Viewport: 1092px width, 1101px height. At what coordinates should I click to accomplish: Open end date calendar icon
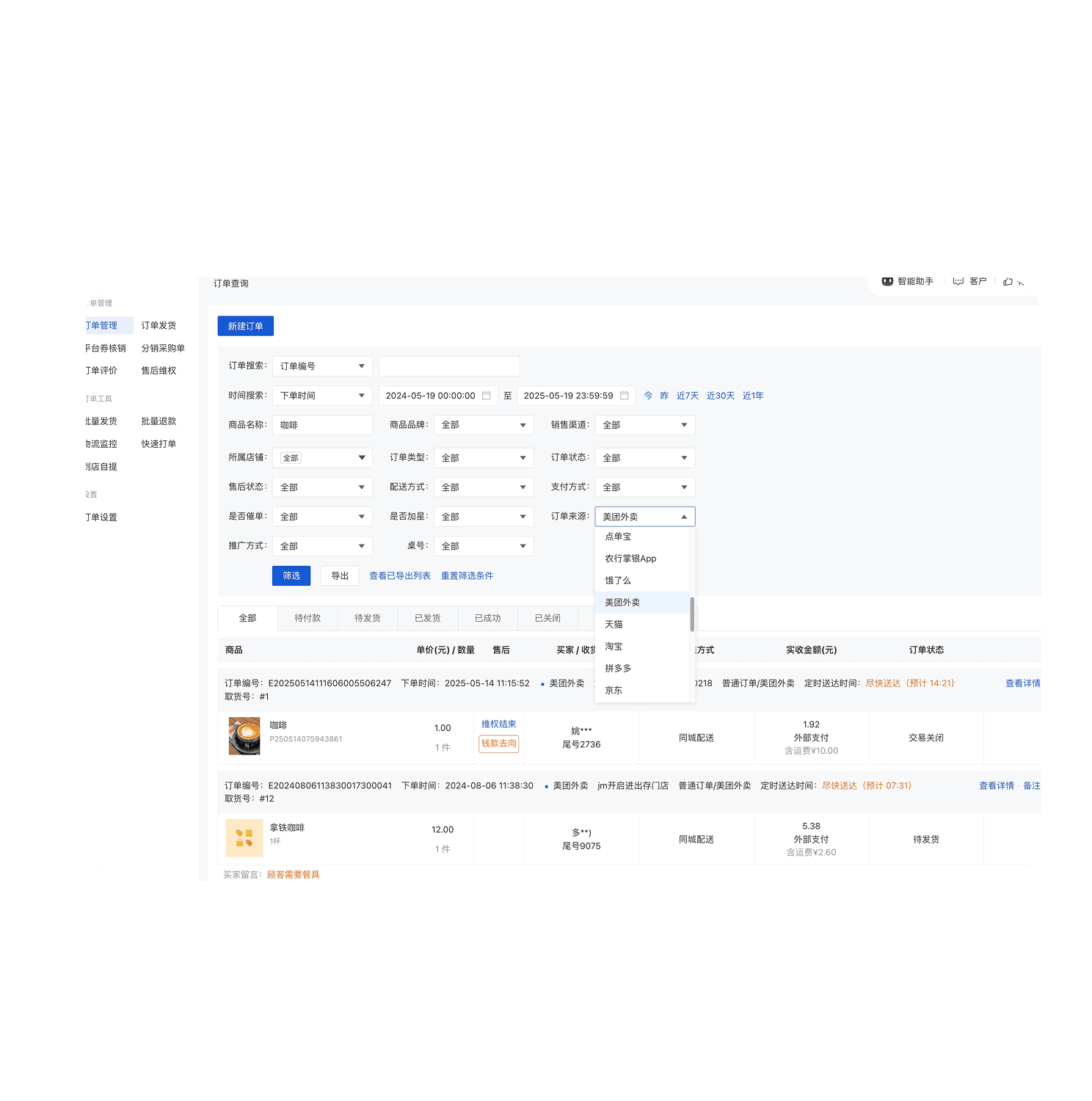tap(624, 396)
